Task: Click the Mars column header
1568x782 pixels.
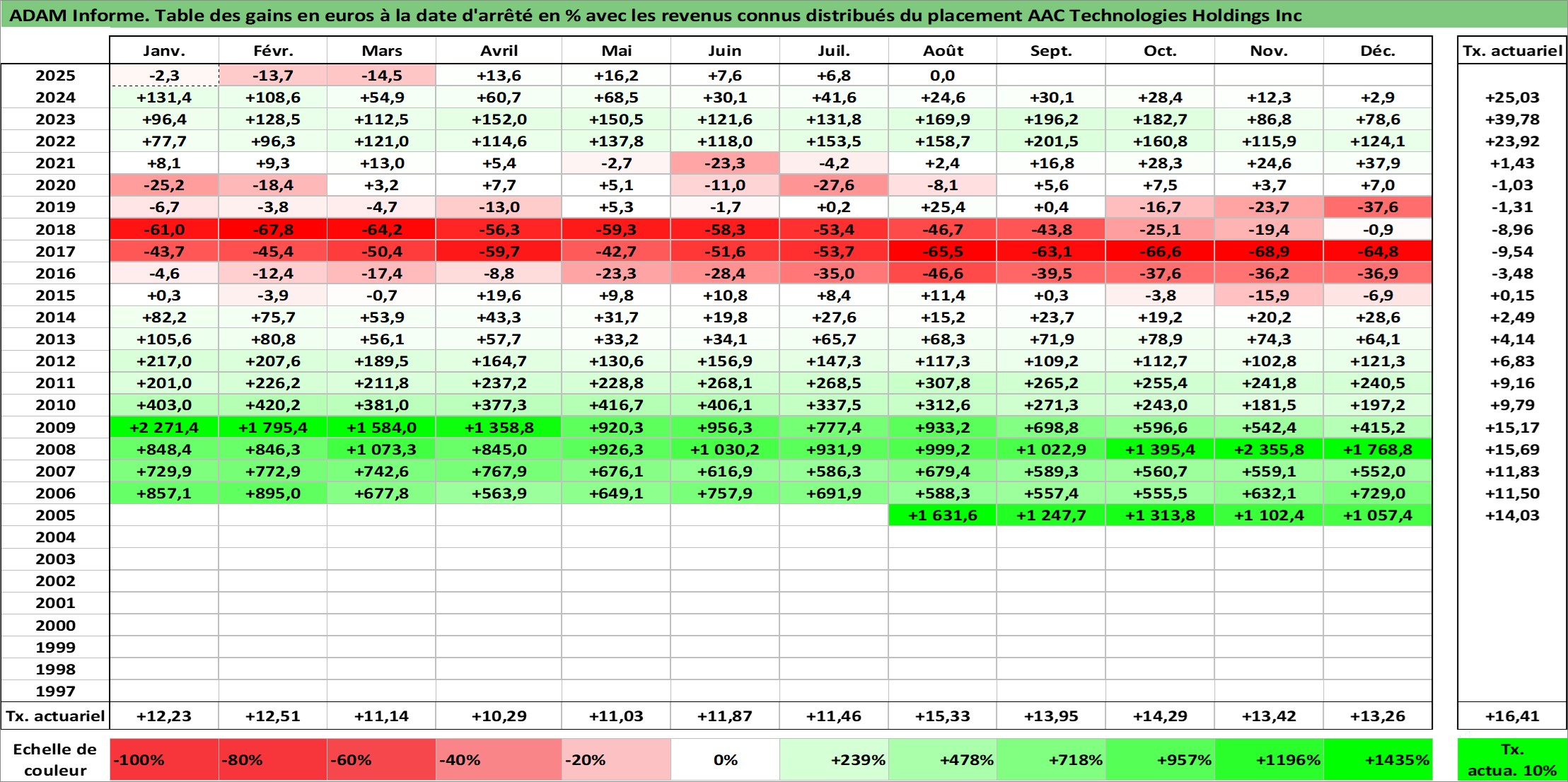Action: (382, 51)
